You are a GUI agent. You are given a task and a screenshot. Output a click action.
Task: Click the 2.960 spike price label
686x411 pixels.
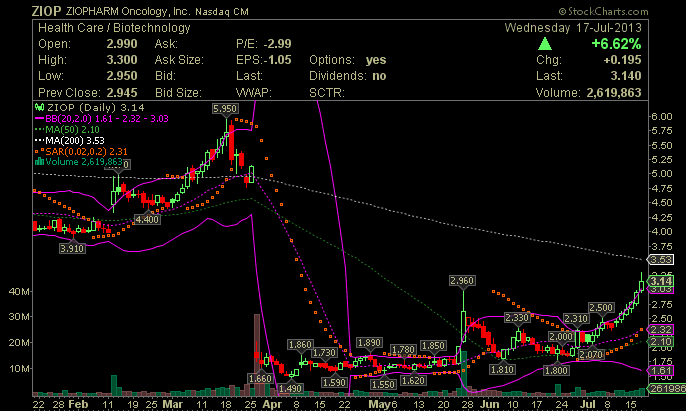(x=462, y=281)
